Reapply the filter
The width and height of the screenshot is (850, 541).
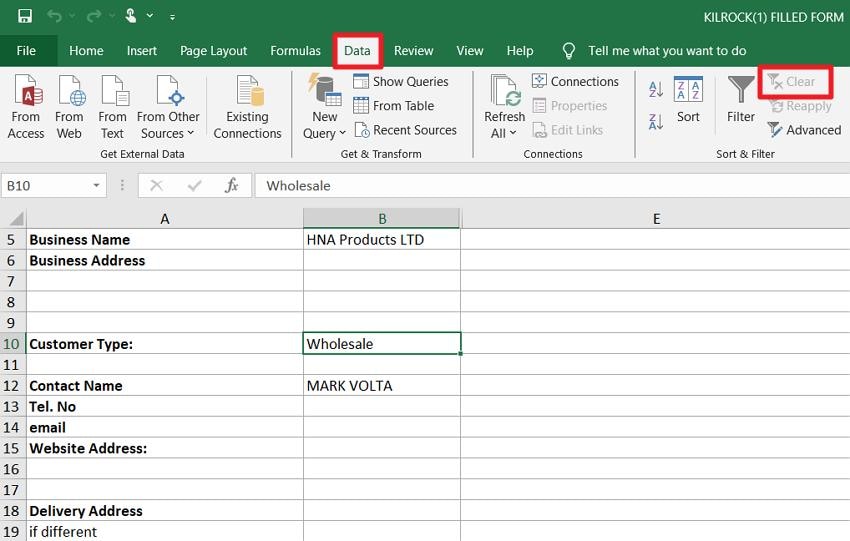click(x=800, y=106)
